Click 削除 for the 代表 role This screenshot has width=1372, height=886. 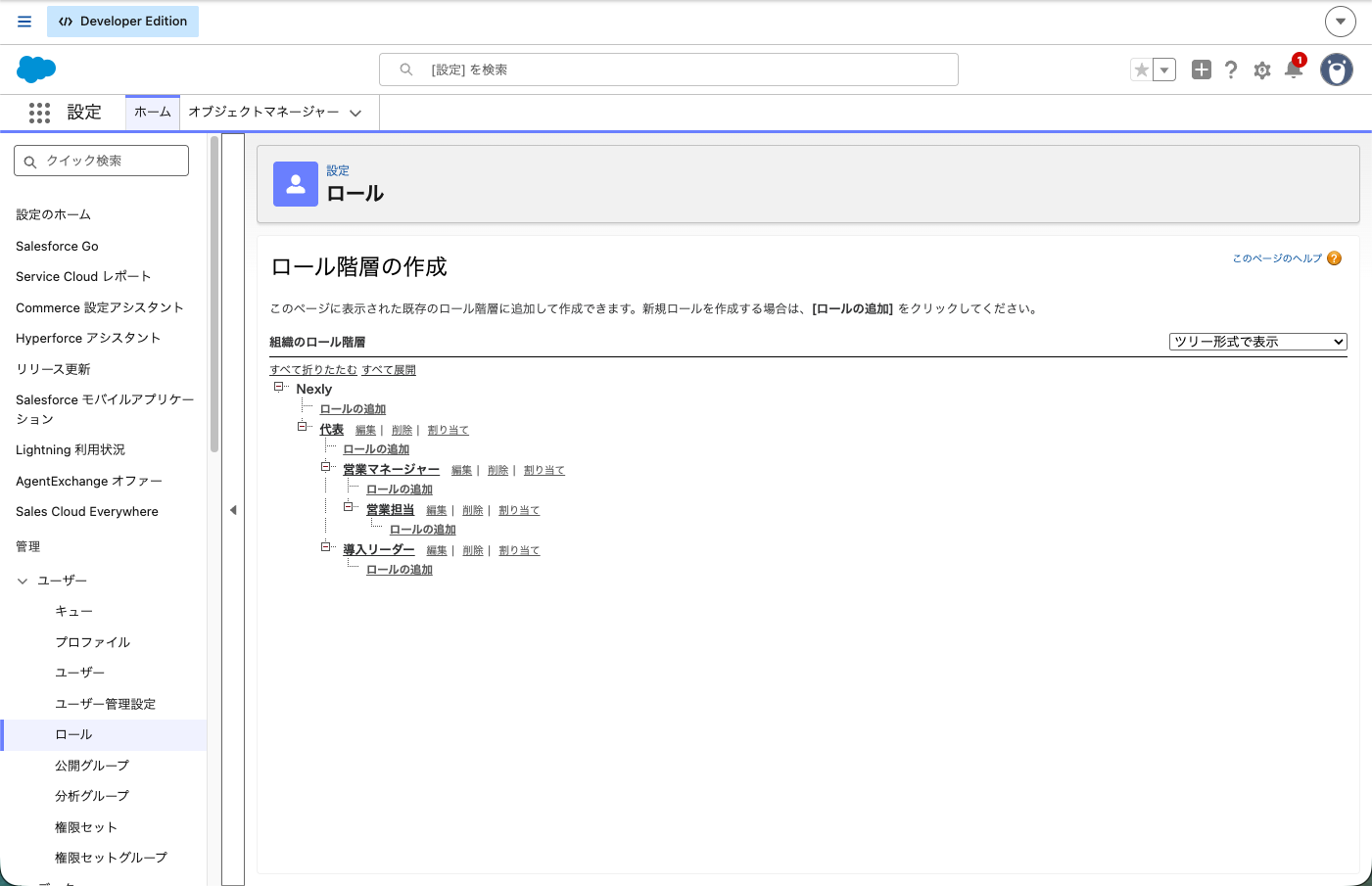pos(402,431)
